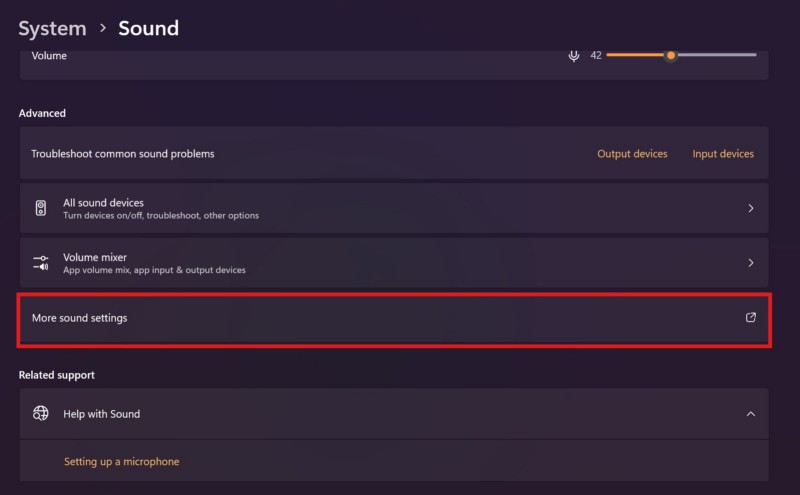Open All sound devices via its right chevron

(x=751, y=208)
